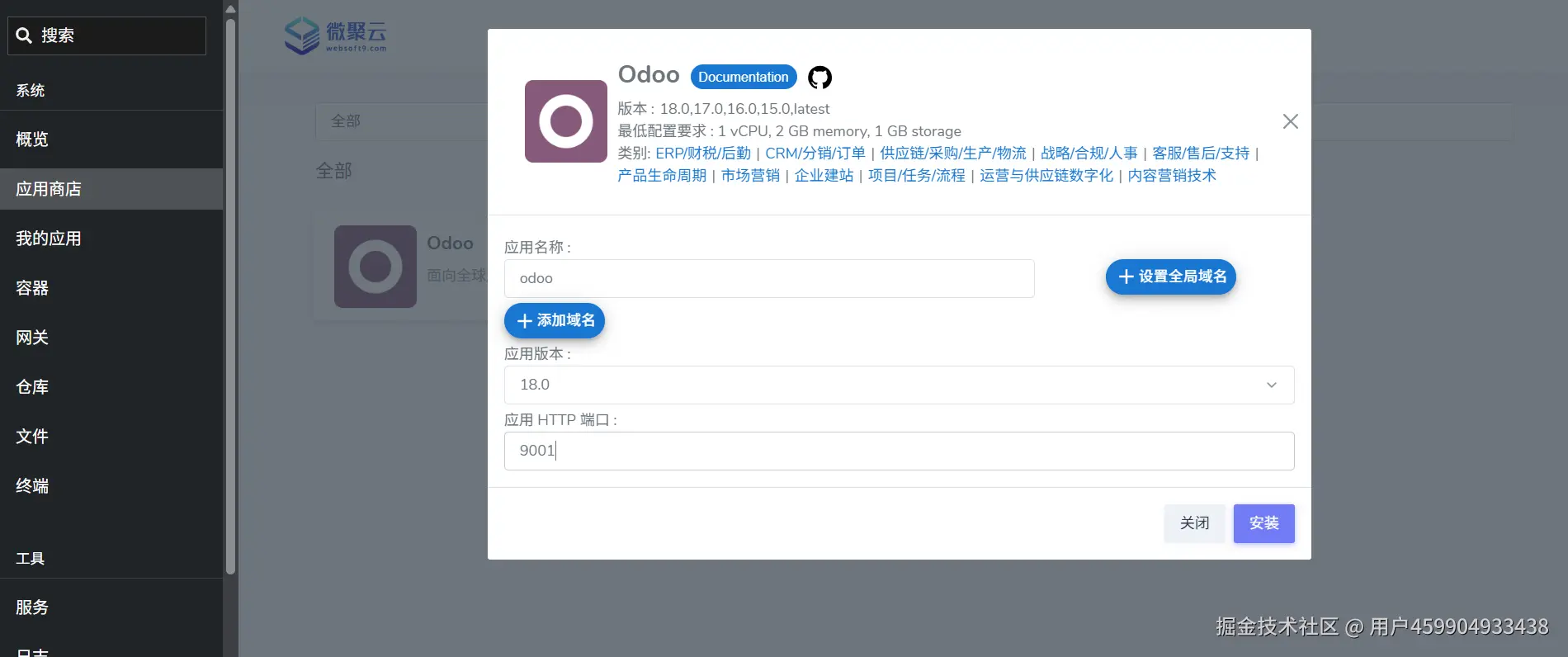
Task: Focus the 应用 HTTP 端口 field
Action: pyautogui.click(x=899, y=451)
